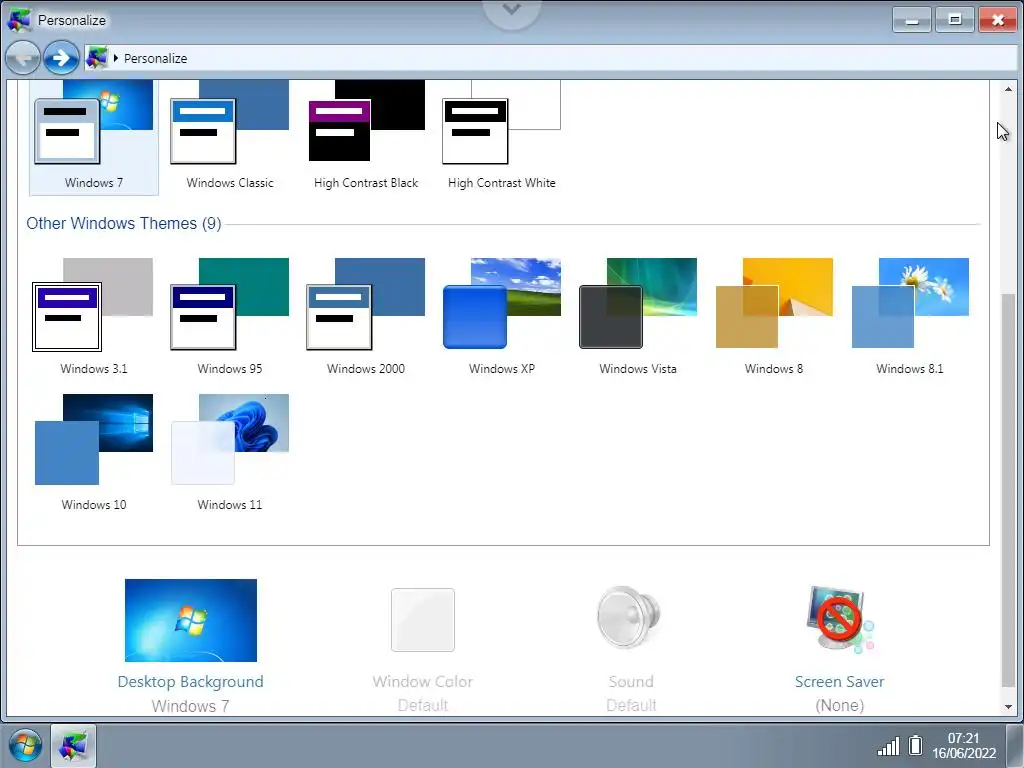Apply the Windows 95 theme icon
1024x768 pixels.
tap(230, 305)
